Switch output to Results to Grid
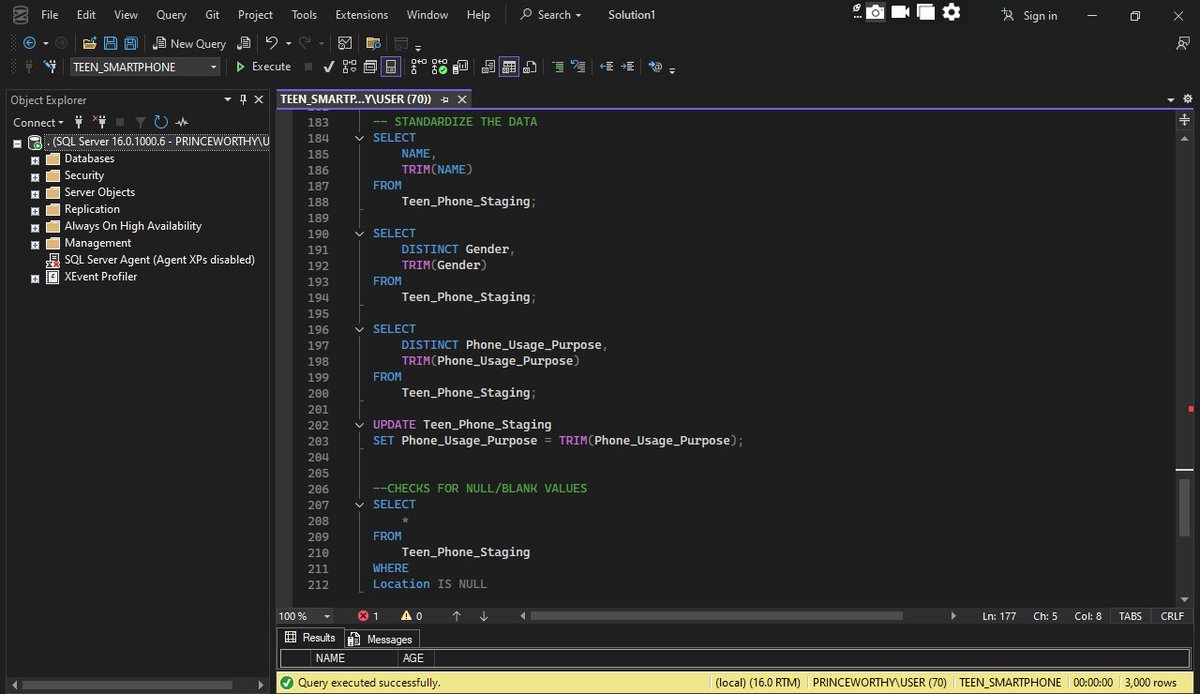Image resolution: width=1200 pixels, height=694 pixels. 509,67
